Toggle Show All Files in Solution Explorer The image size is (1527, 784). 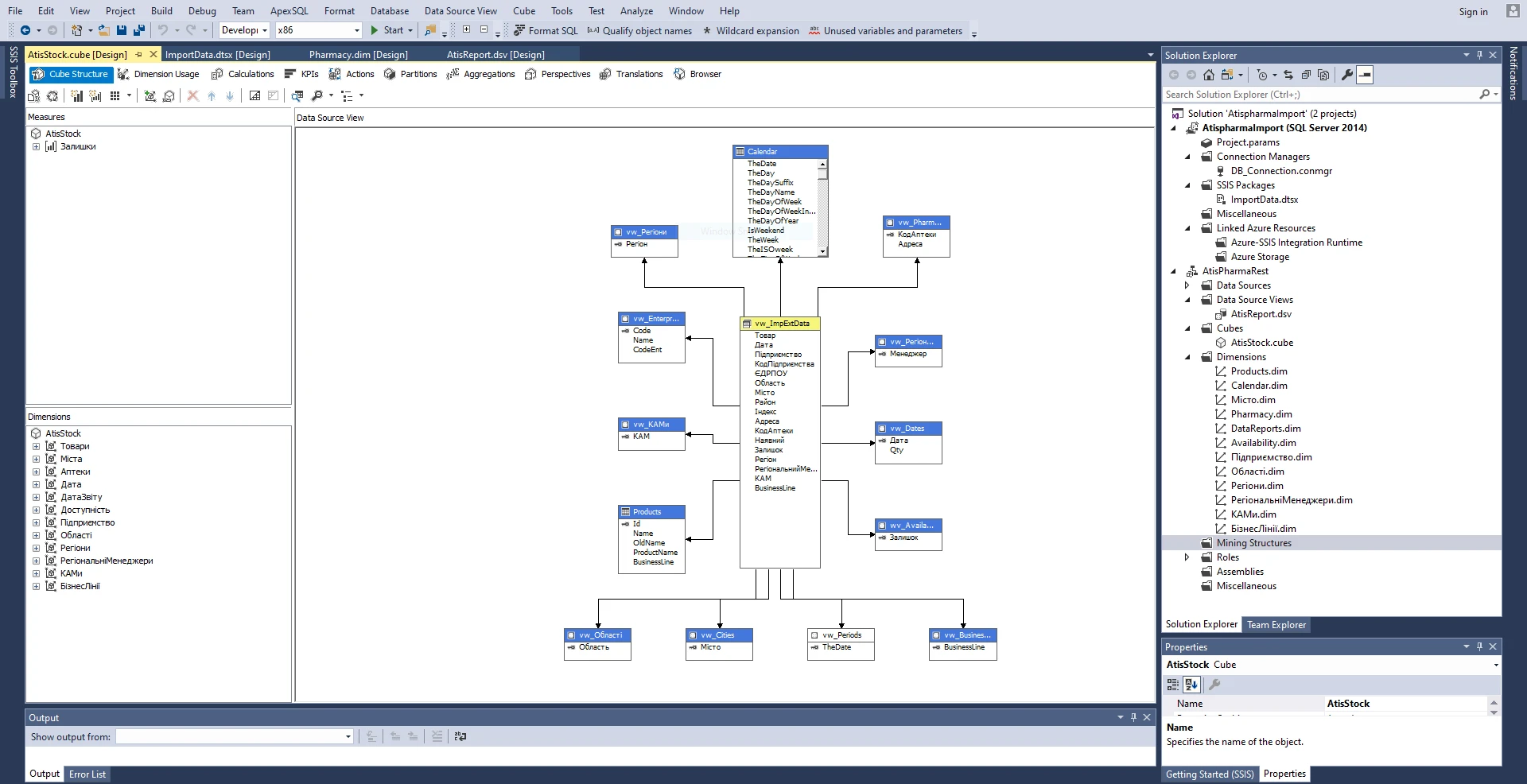point(1323,75)
